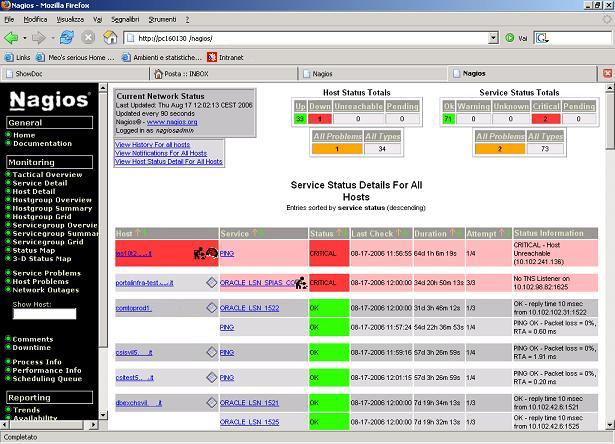Open the Back button history dropdown
Viewport: 615px width, 444px height.
click(x=24, y=38)
